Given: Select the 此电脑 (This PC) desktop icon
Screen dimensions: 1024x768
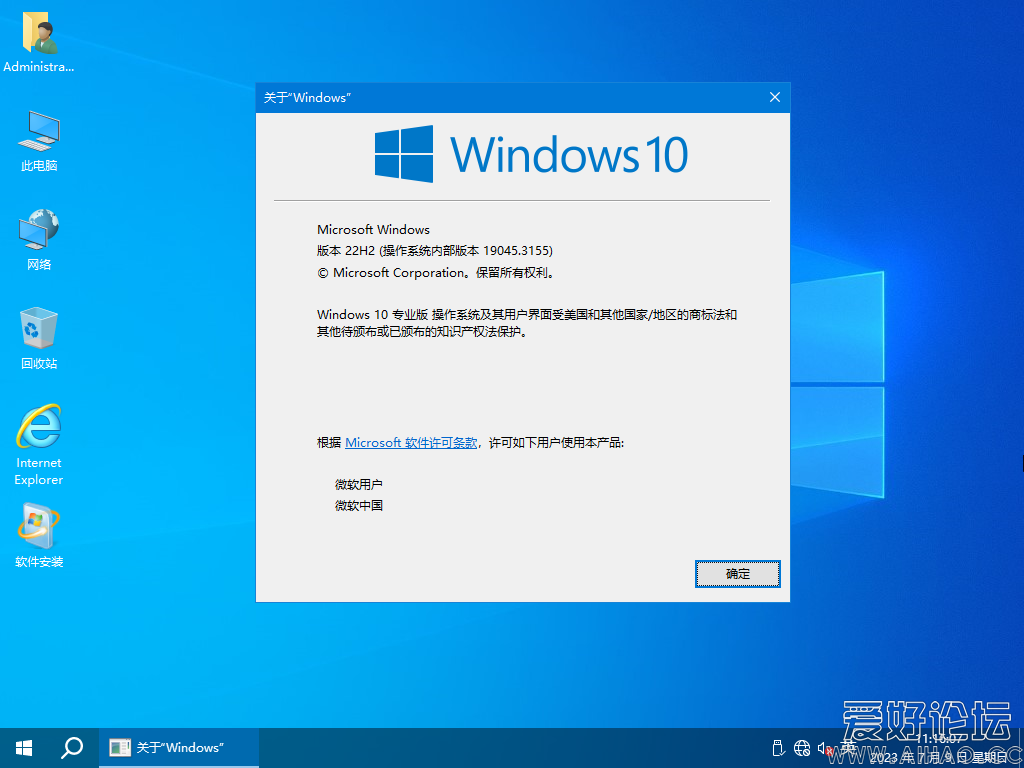Looking at the screenshot, I should tap(39, 140).
